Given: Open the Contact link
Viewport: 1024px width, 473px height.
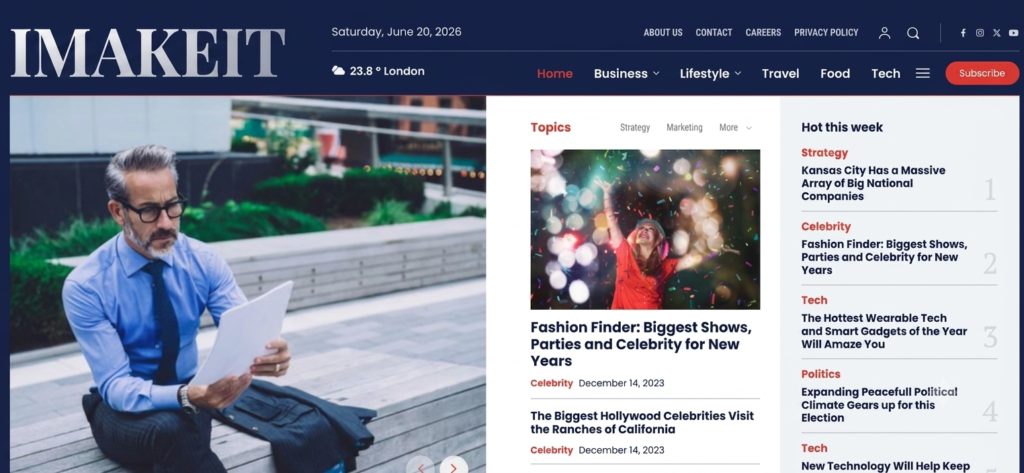Looking at the screenshot, I should click(x=714, y=33).
